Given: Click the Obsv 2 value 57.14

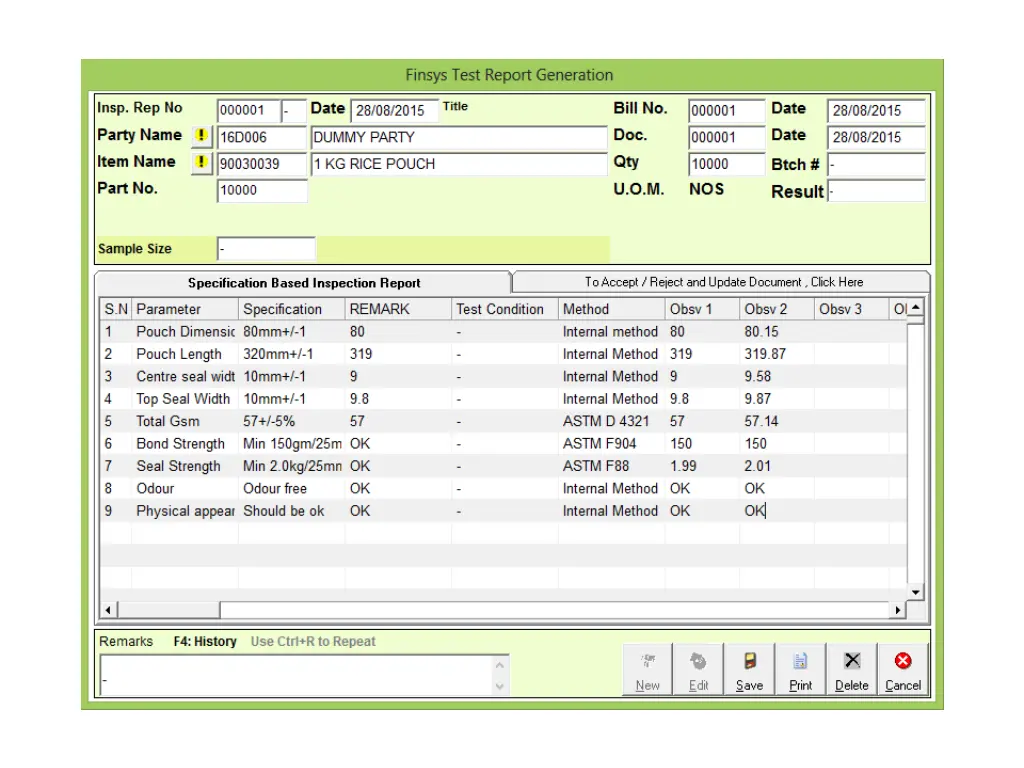Looking at the screenshot, I should point(776,421).
